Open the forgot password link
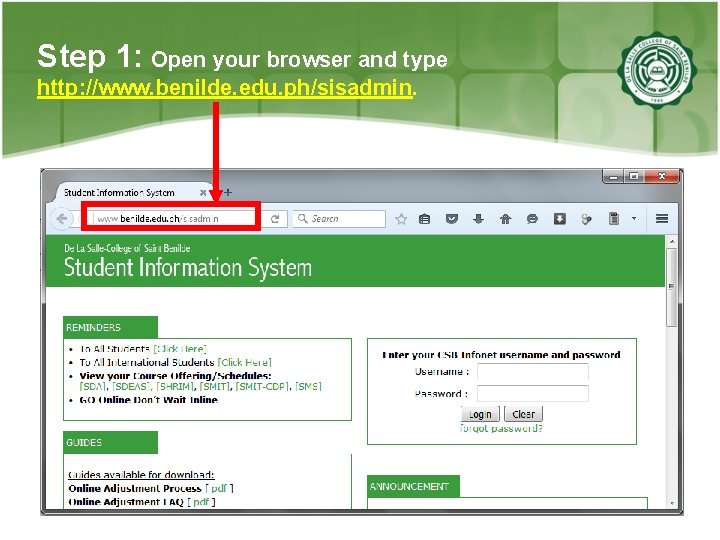Viewport: 720px width, 540px height. tap(501, 429)
